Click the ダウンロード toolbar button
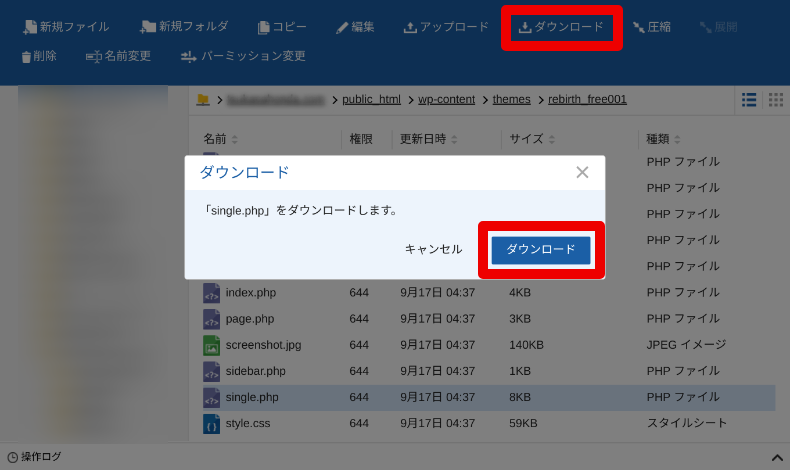 coord(561,27)
